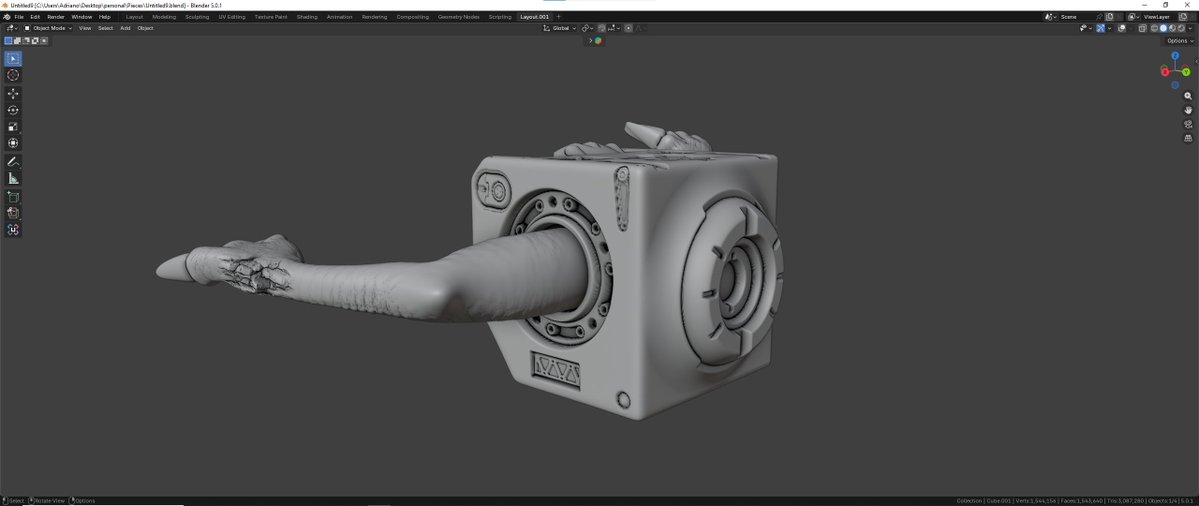
Task: Switch to rendered shading
Action: [x=1181, y=28]
